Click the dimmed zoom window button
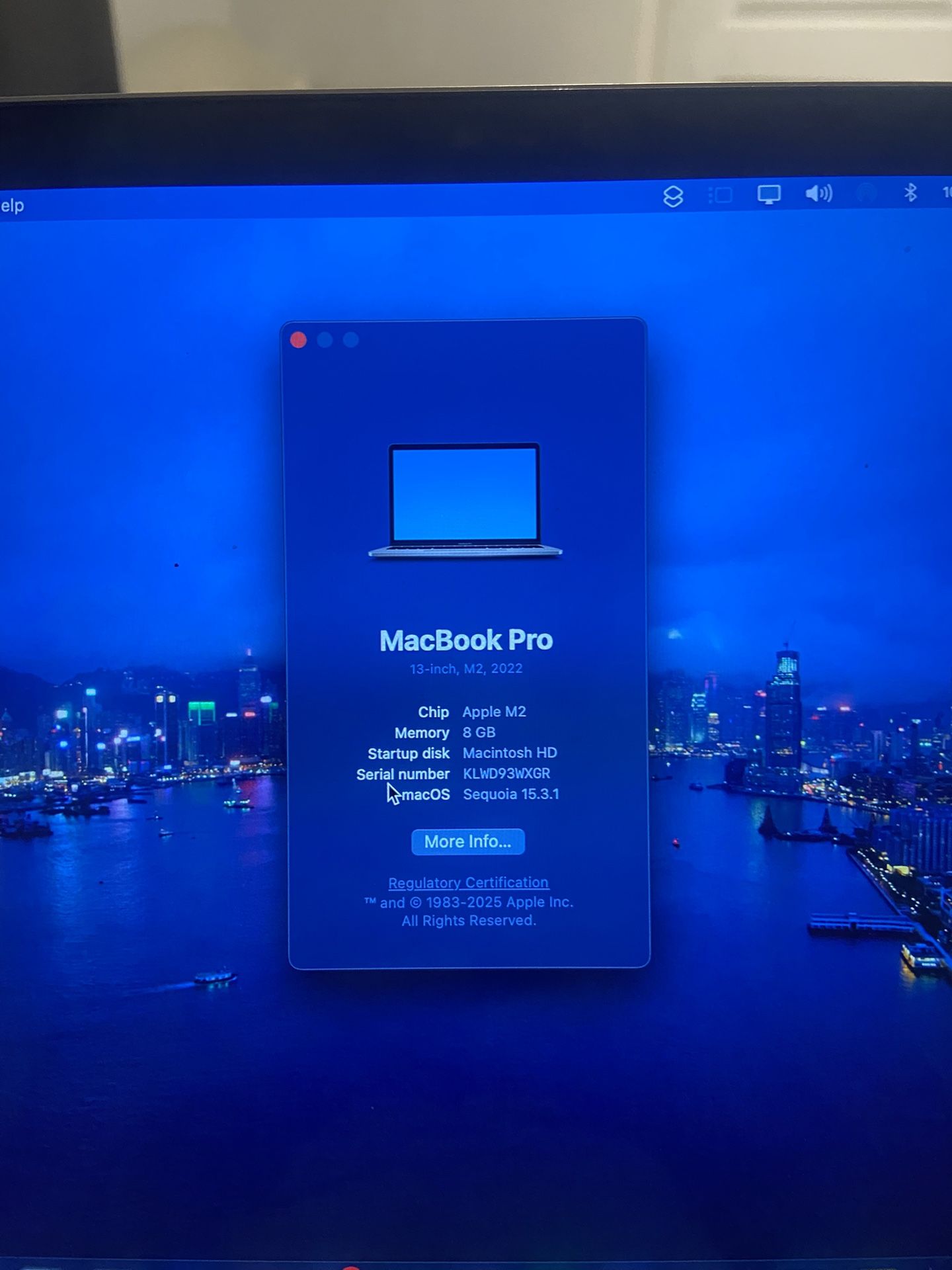 (351, 340)
